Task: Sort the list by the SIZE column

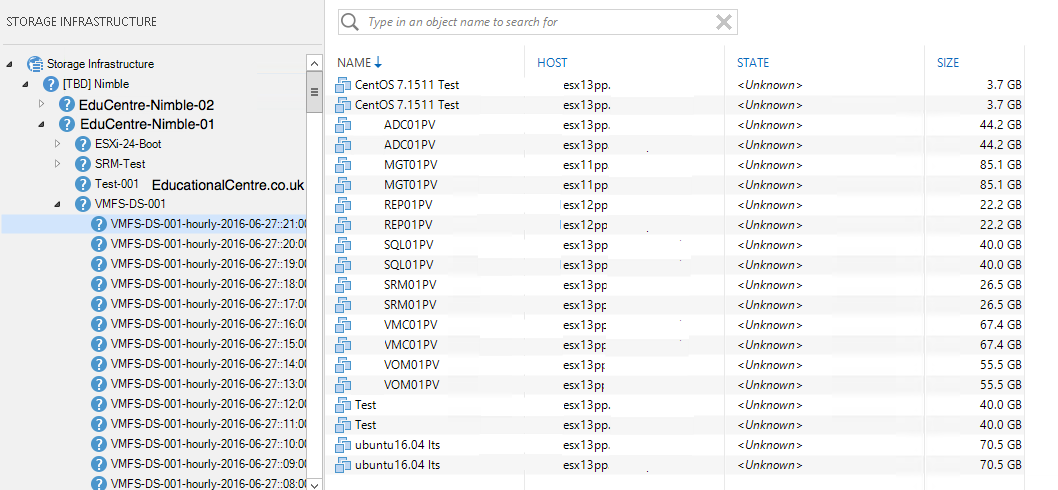Action: point(947,63)
